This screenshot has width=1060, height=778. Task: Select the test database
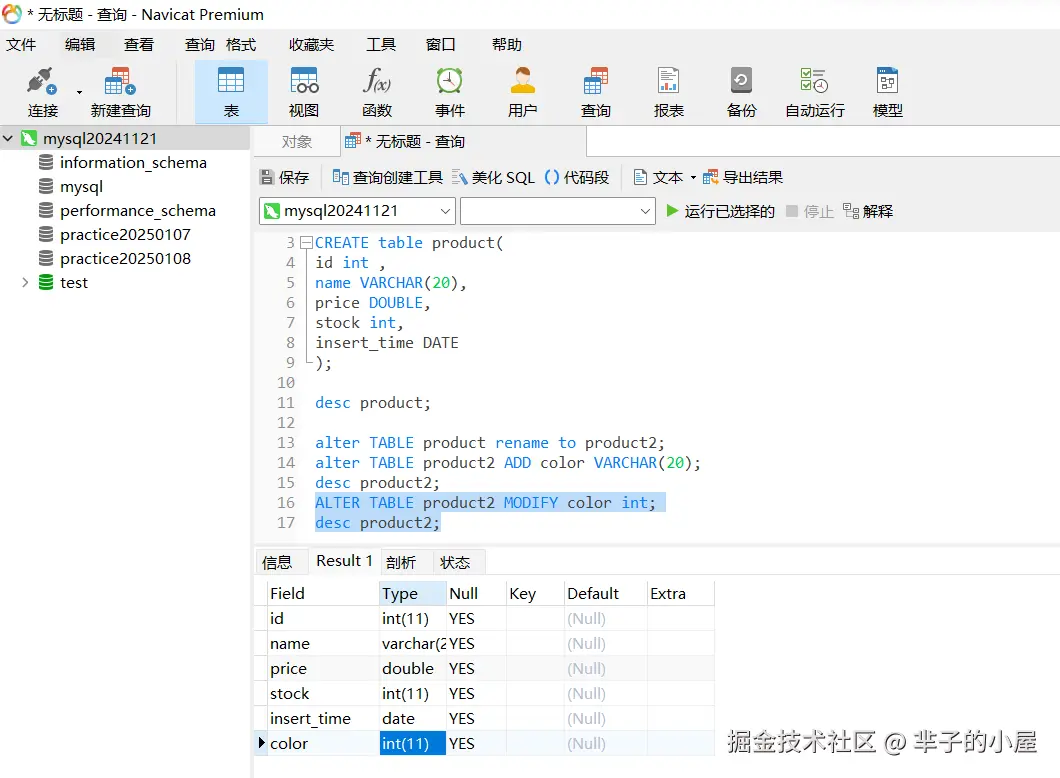pos(74,283)
